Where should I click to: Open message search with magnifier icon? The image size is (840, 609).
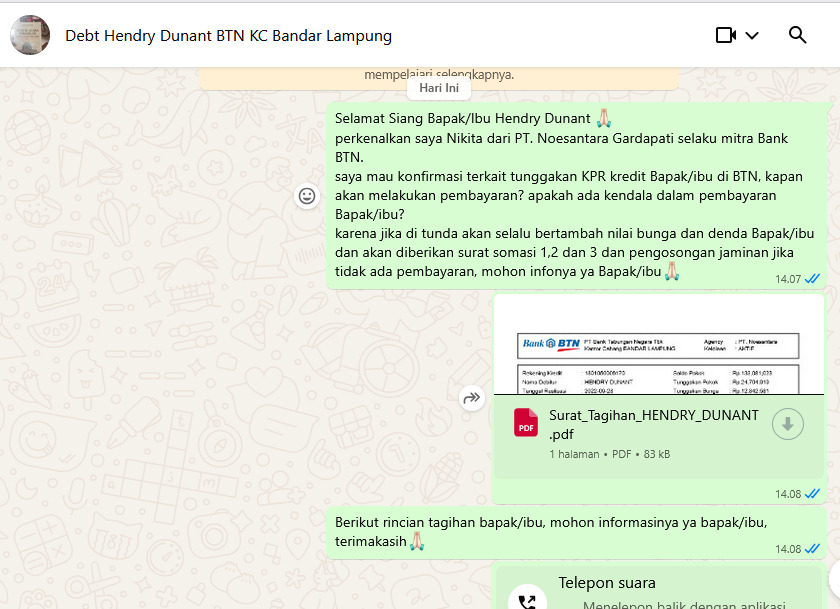[x=797, y=35]
